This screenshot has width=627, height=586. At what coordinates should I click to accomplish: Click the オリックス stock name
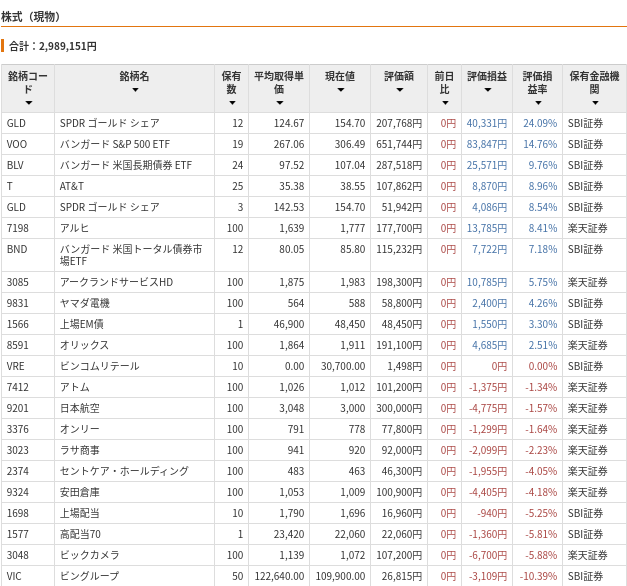coord(84,345)
